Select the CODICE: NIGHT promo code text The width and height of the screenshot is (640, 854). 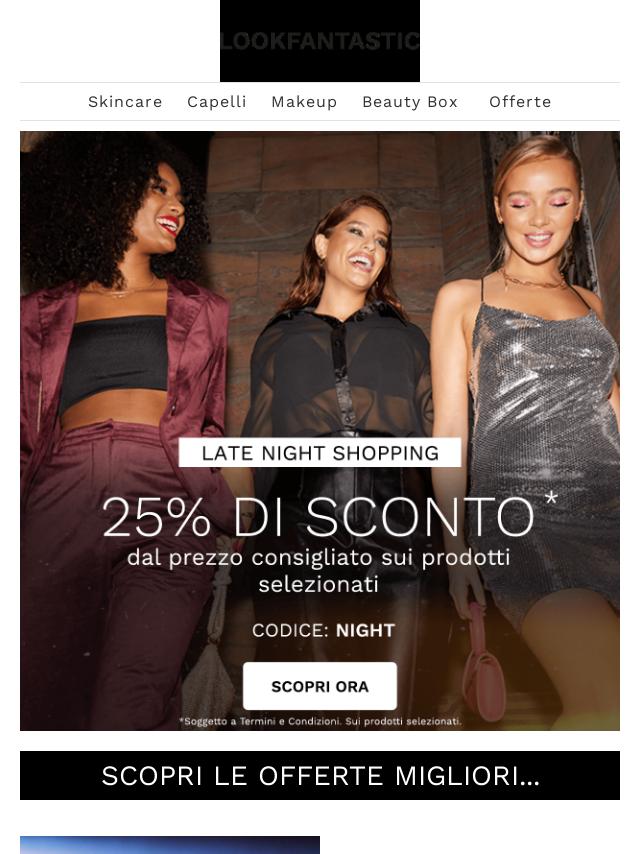click(x=324, y=630)
